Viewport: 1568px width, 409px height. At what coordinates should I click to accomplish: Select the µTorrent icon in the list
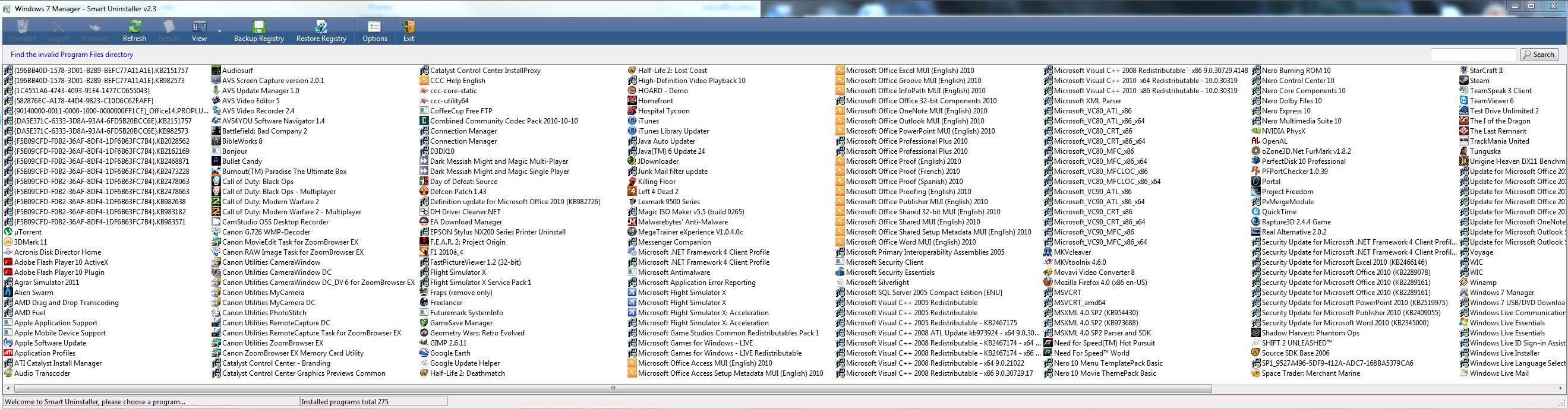tap(8, 232)
